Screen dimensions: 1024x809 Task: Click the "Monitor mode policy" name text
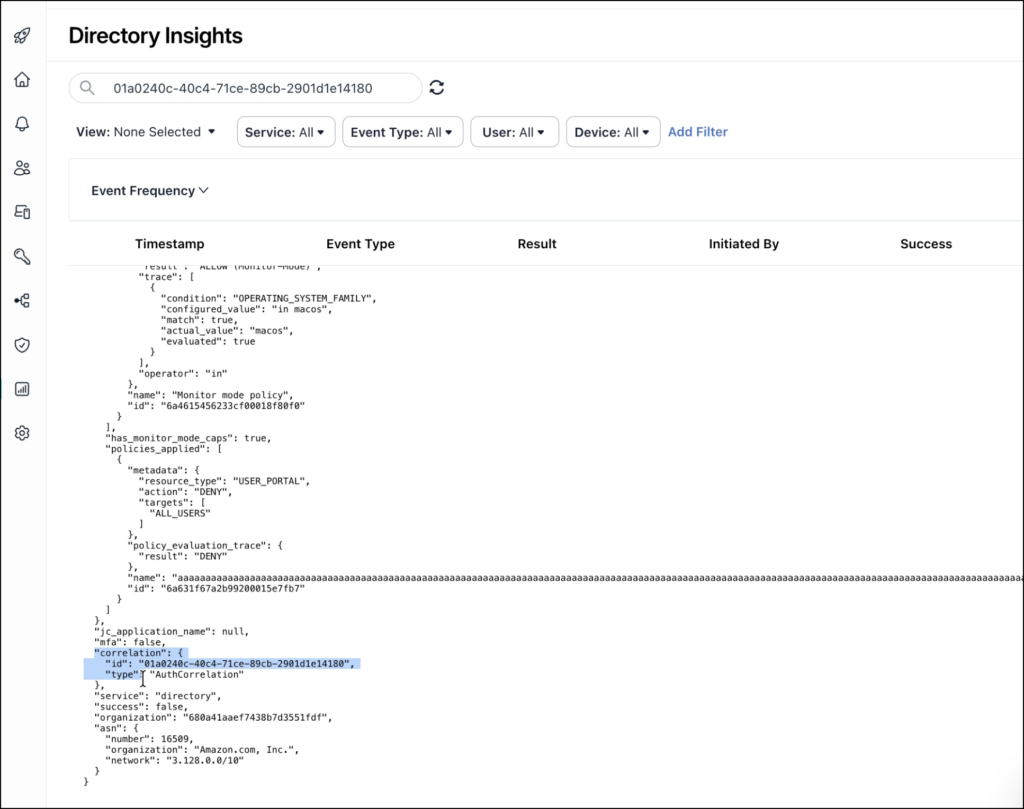(x=232, y=395)
